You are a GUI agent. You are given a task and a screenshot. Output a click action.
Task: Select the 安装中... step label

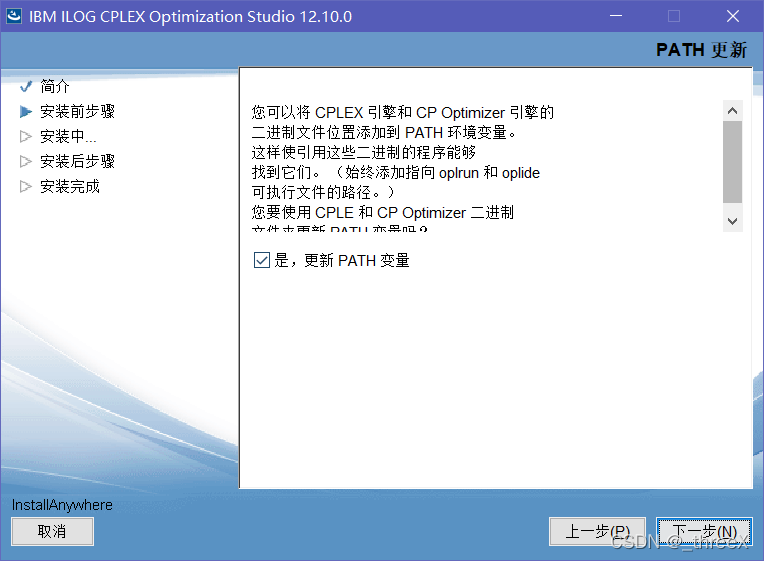[x=68, y=136]
